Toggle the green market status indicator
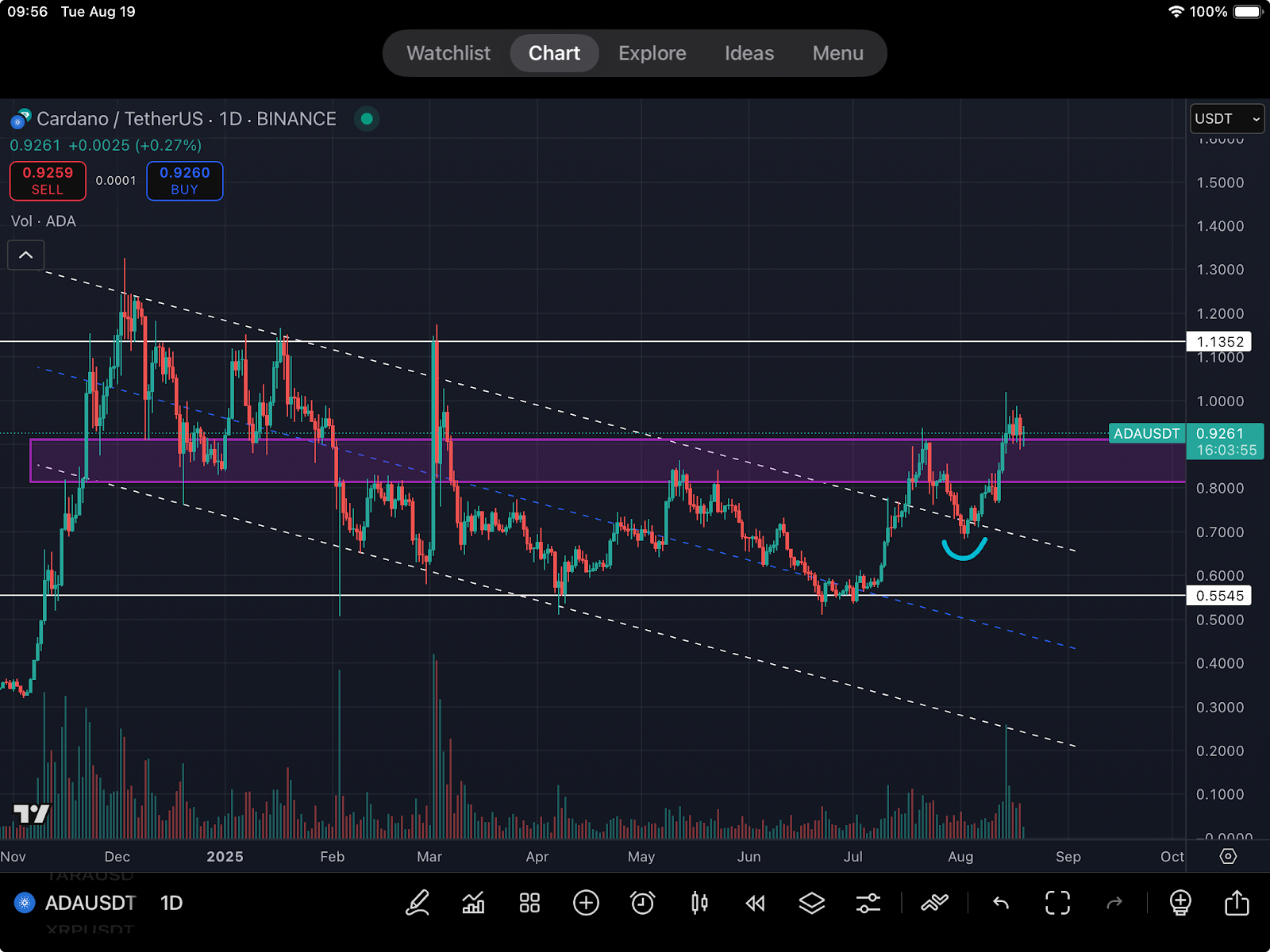 (367, 119)
